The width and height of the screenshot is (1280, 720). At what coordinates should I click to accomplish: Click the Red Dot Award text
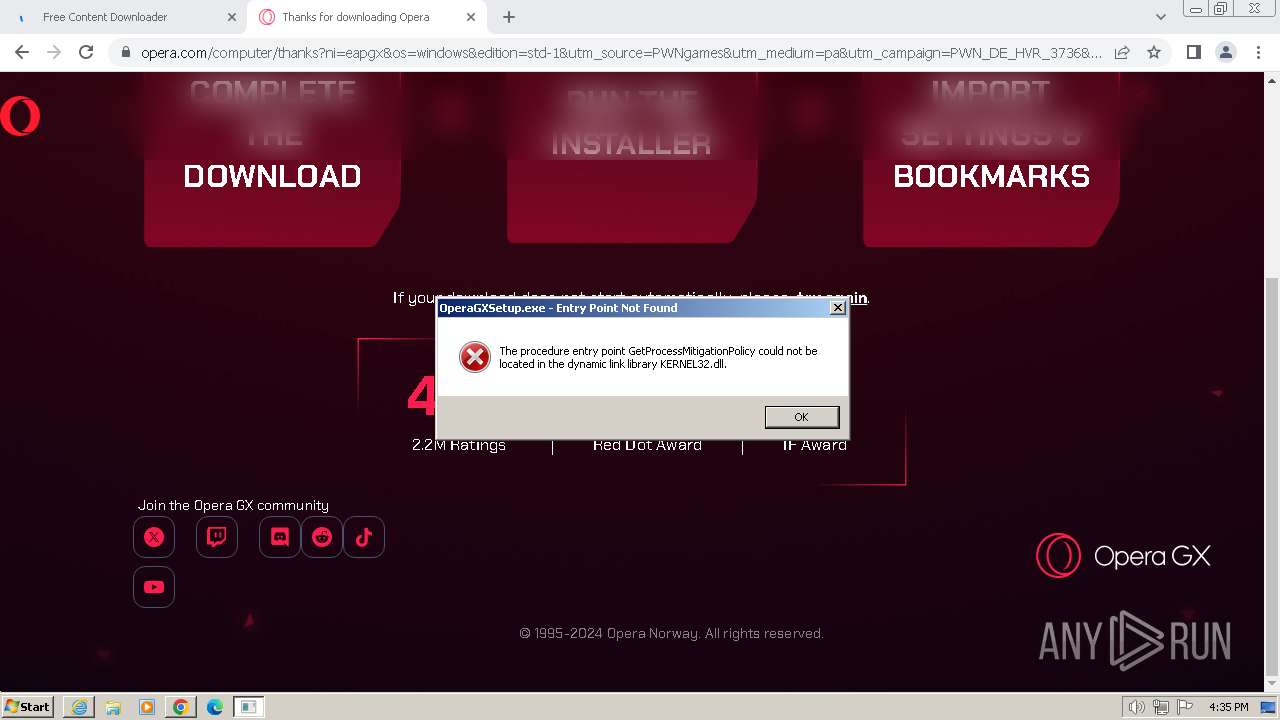point(647,445)
